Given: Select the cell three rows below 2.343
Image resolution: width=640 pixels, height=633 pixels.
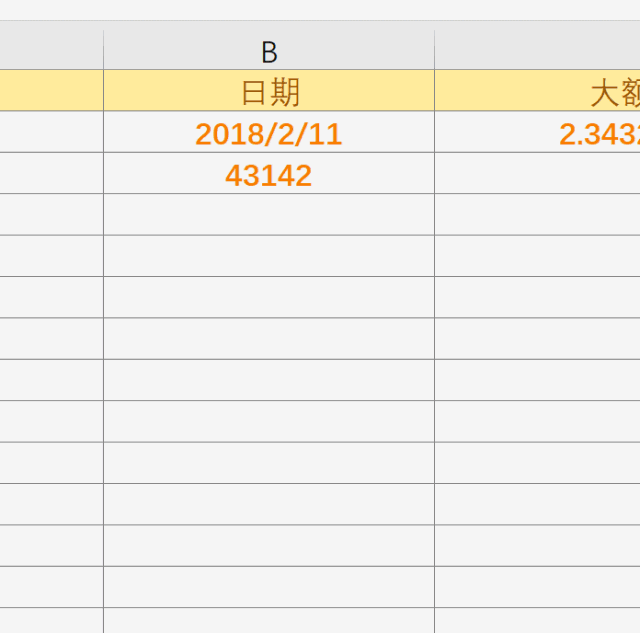Looking at the screenshot, I should pyautogui.click(x=537, y=256).
